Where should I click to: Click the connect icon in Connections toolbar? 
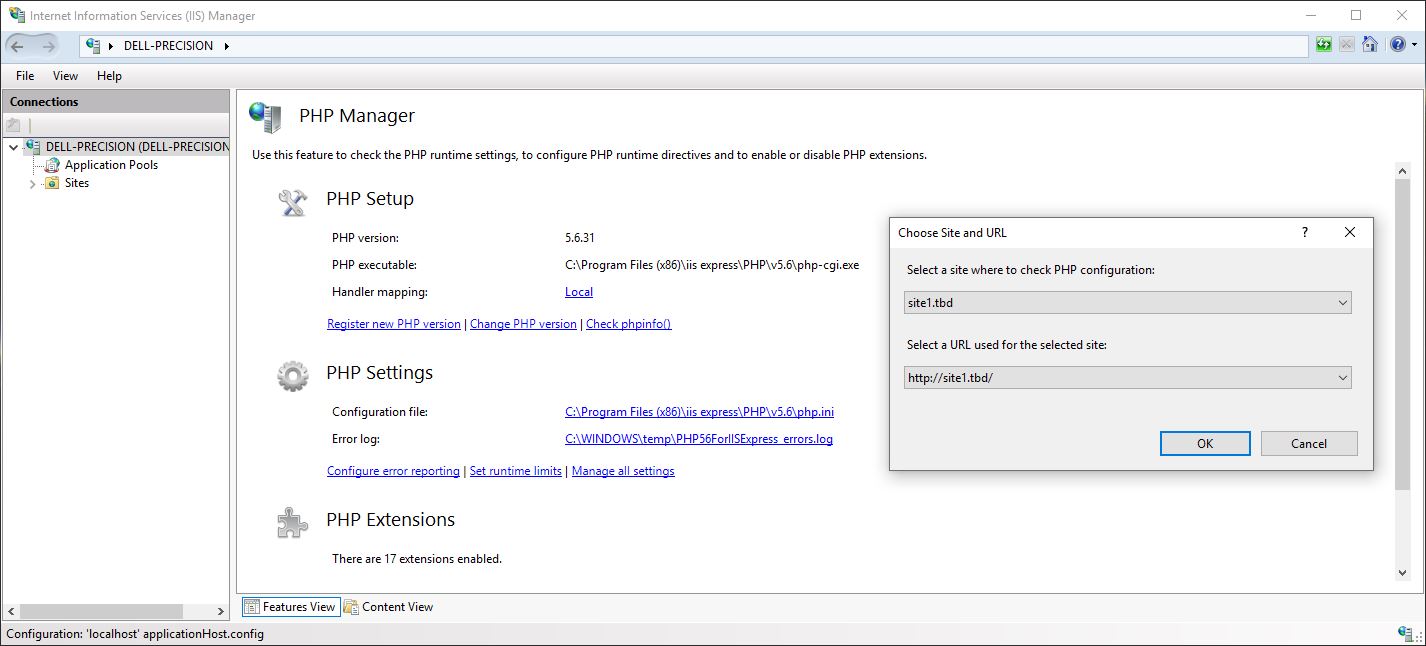[13, 125]
